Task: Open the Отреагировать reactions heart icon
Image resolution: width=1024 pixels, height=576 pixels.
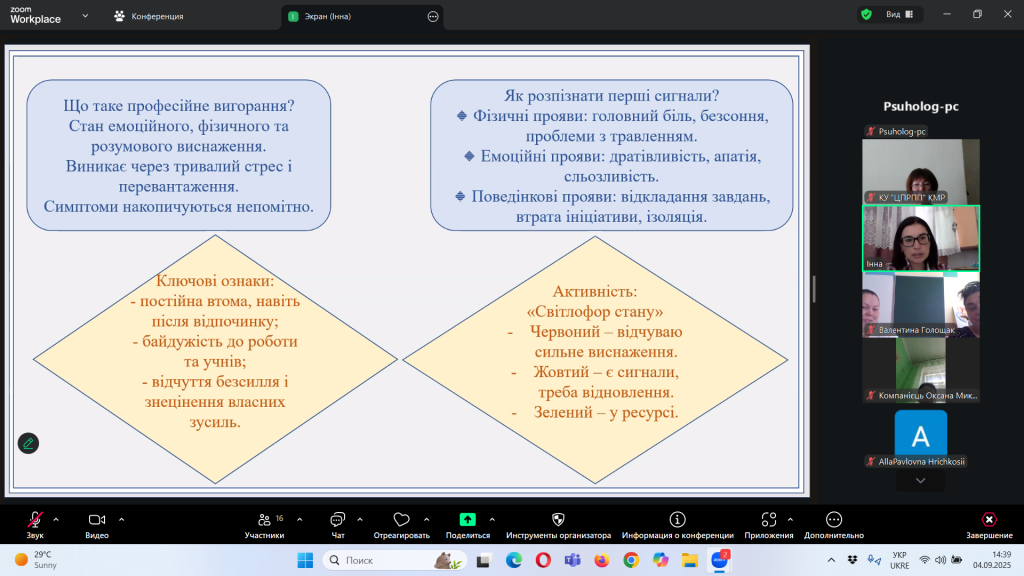Action: (401, 520)
